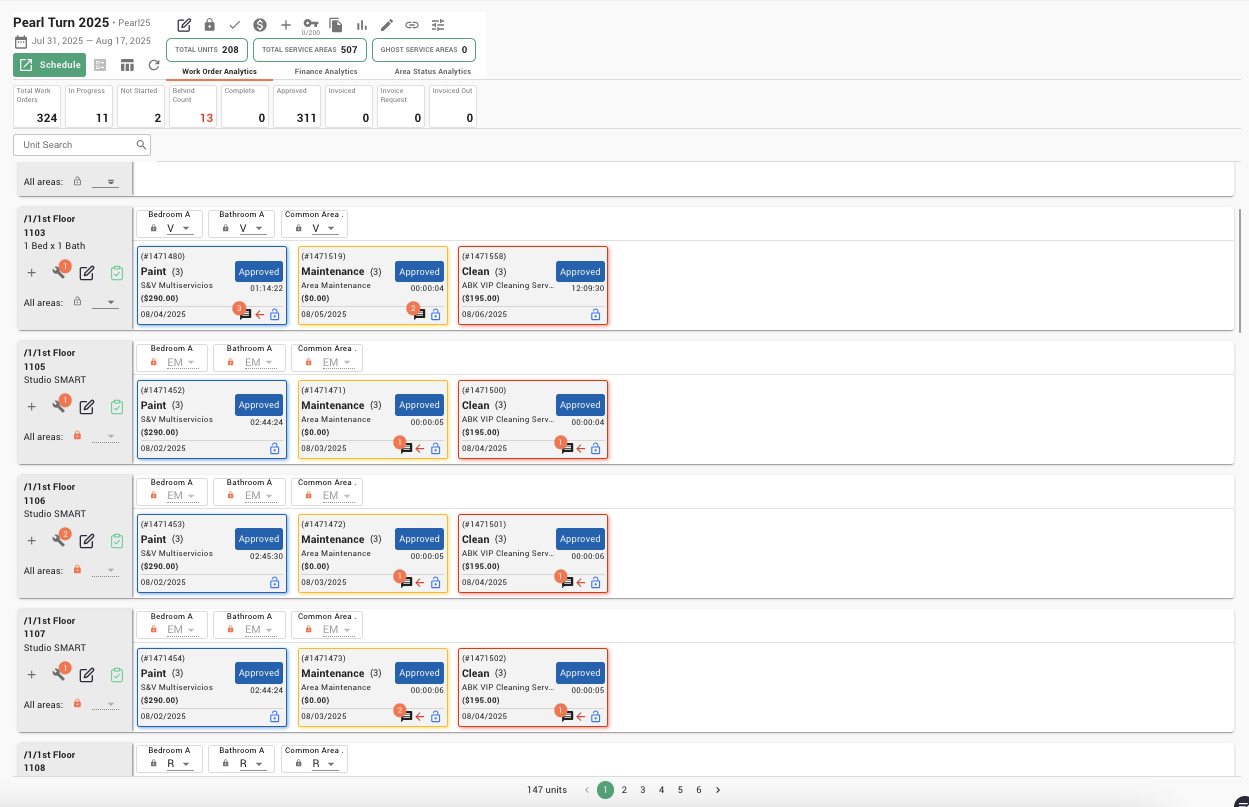
Task: Open All areas dropdown for unit 1103
Action: coord(105,302)
